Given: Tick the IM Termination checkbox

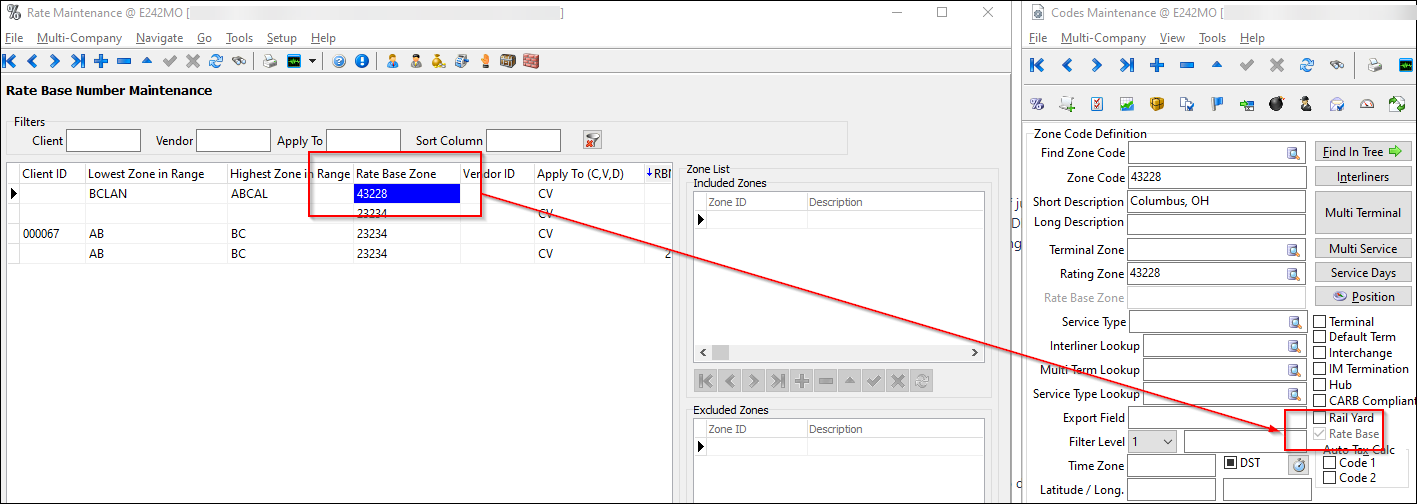Looking at the screenshot, I should (1319, 369).
